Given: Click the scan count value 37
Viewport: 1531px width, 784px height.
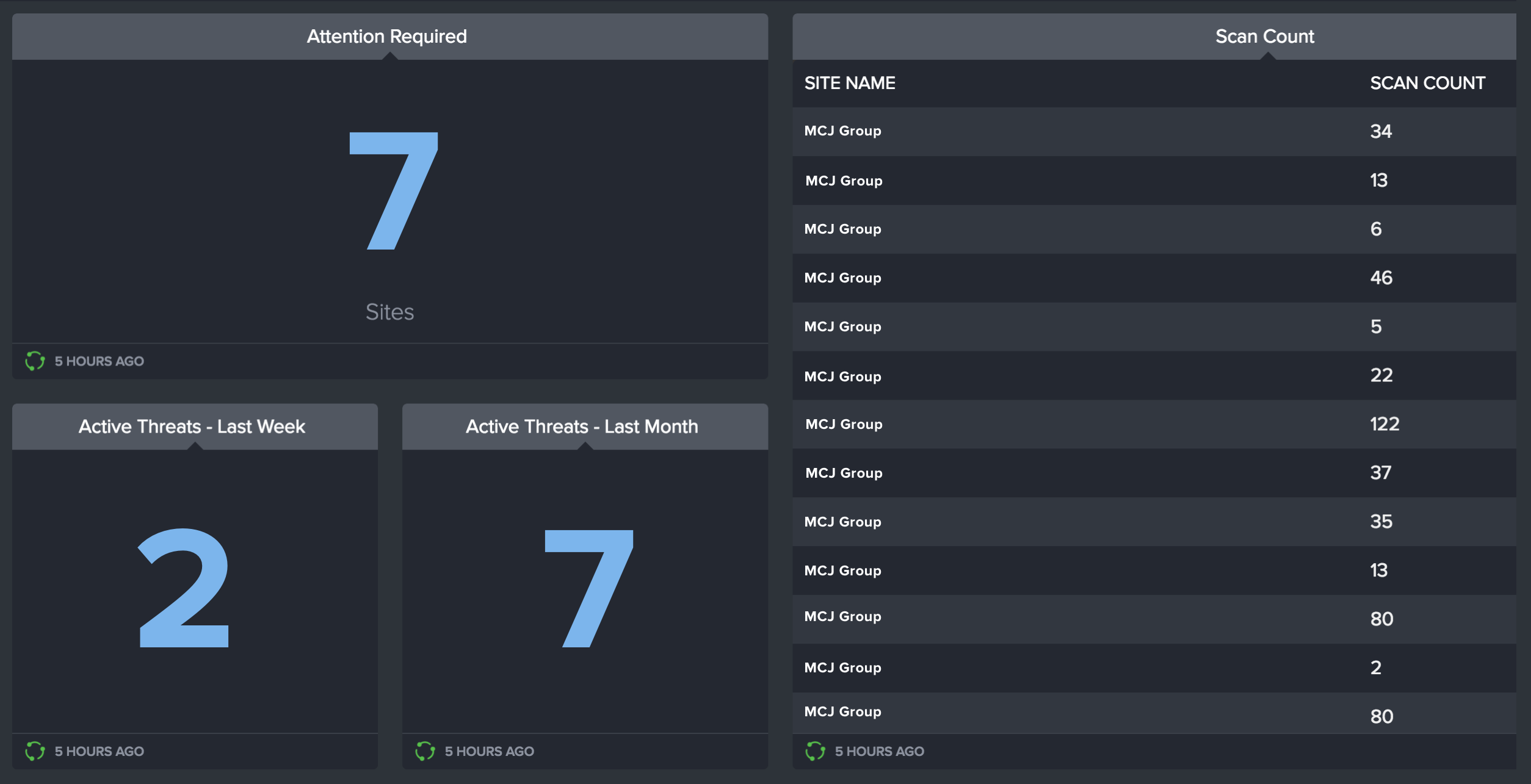Looking at the screenshot, I should pyautogui.click(x=1381, y=473).
